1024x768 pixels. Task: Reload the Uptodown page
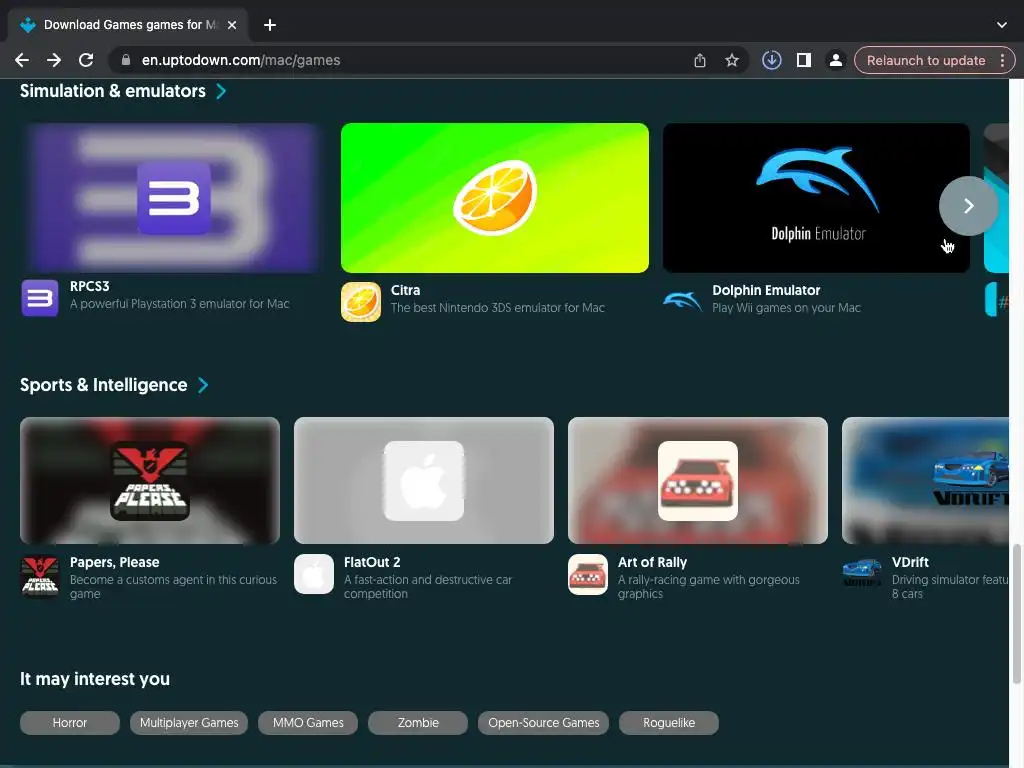click(86, 60)
